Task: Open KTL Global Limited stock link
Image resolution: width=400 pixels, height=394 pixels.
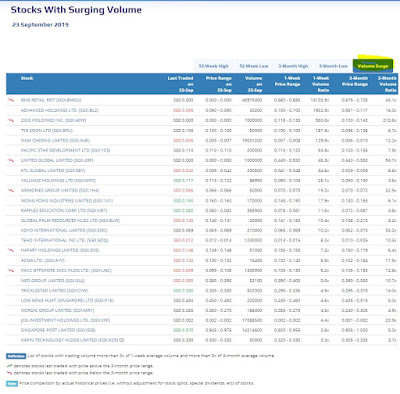Action: coord(53,170)
